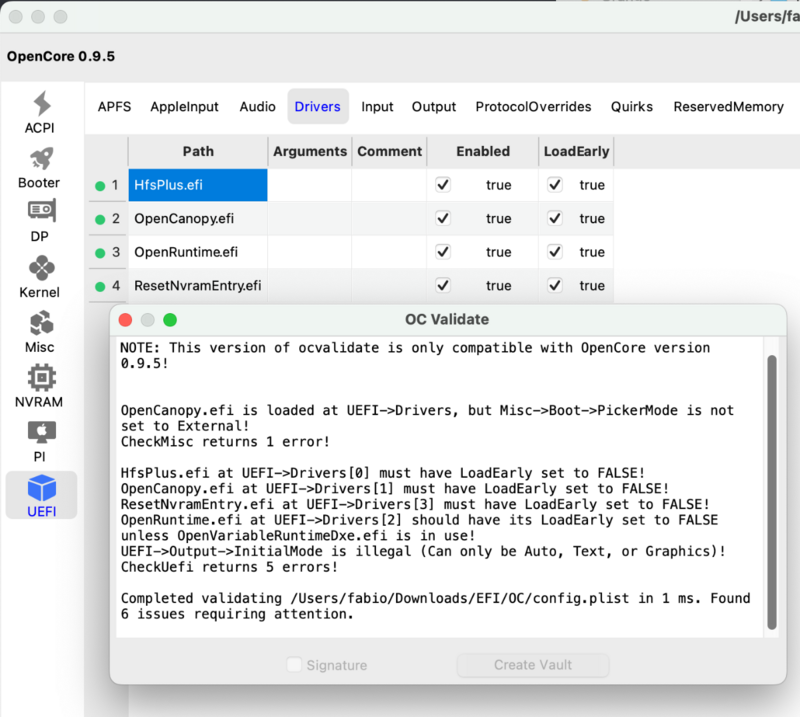Open the Quirks tab
The height and width of the screenshot is (717, 800).
click(x=631, y=107)
